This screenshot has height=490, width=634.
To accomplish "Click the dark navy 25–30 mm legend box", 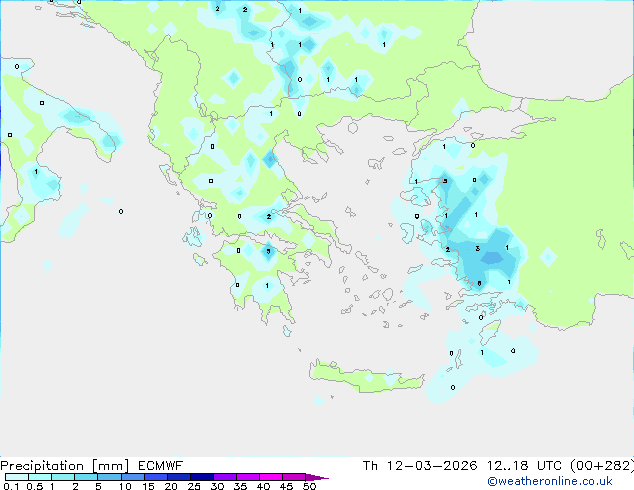I will click(202, 477).
